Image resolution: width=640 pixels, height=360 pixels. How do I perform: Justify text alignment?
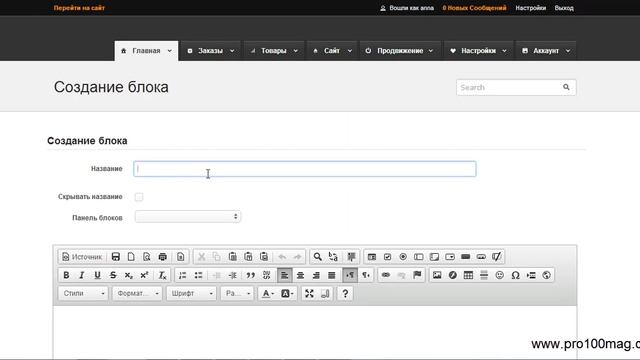pos(331,275)
